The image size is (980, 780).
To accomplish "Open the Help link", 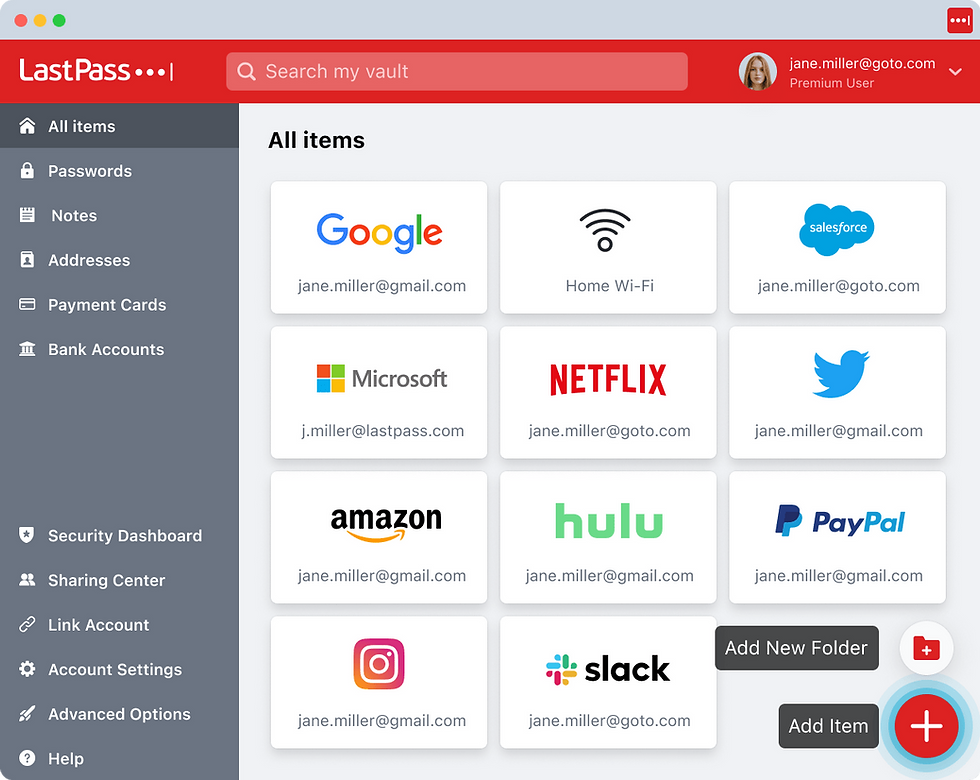I will click(x=119, y=758).
